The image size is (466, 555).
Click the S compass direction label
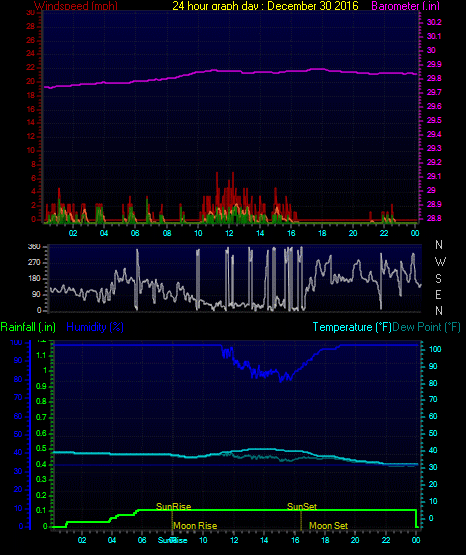(438, 279)
